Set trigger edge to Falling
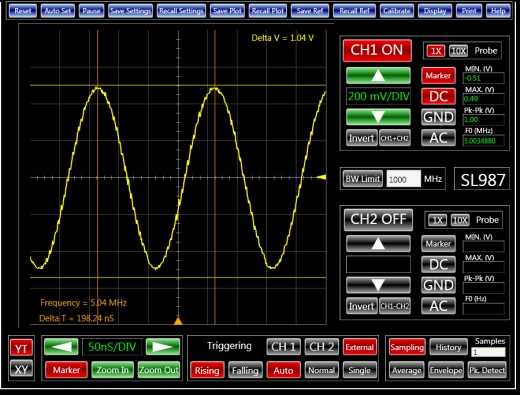Image resolution: width=520 pixels, height=395 pixels. click(x=245, y=370)
